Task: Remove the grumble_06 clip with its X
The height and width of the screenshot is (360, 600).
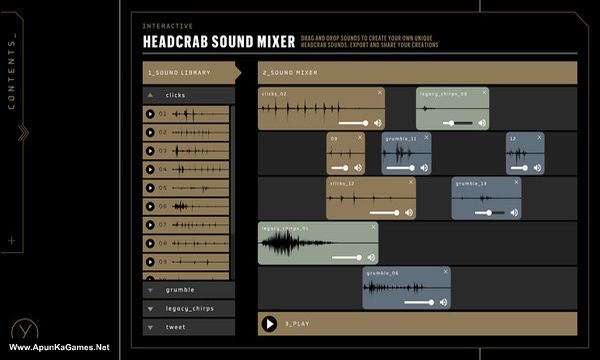Action: pos(445,272)
